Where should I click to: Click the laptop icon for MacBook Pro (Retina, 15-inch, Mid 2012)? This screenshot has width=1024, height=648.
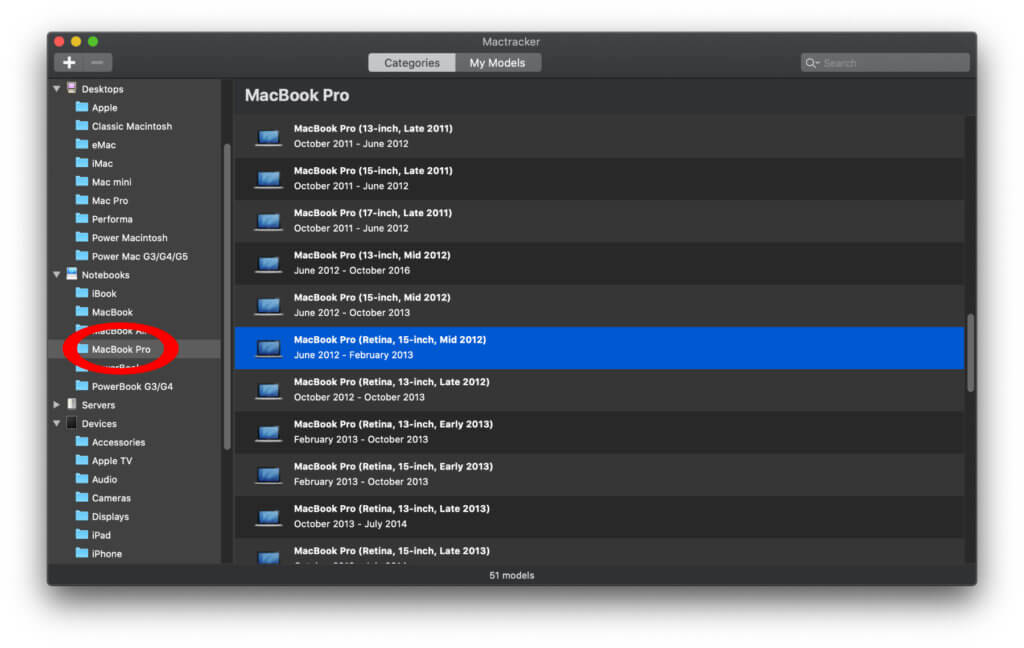(x=267, y=347)
